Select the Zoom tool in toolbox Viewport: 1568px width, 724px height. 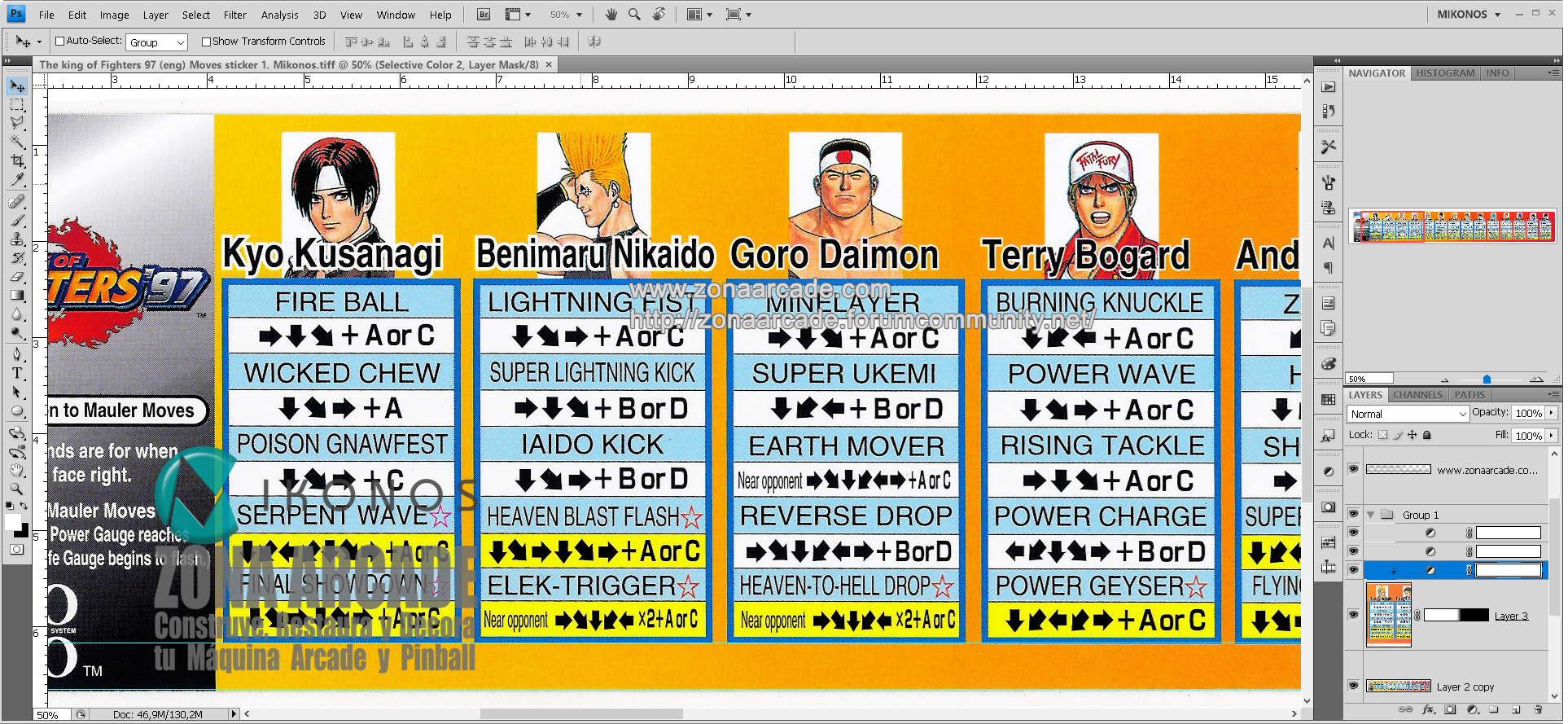(17, 489)
